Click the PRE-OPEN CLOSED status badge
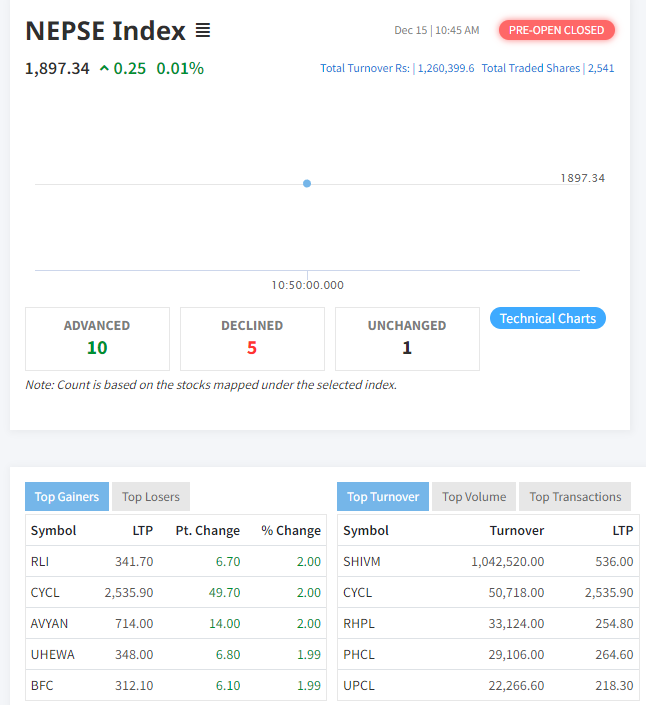646x705 pixels. 556,30
